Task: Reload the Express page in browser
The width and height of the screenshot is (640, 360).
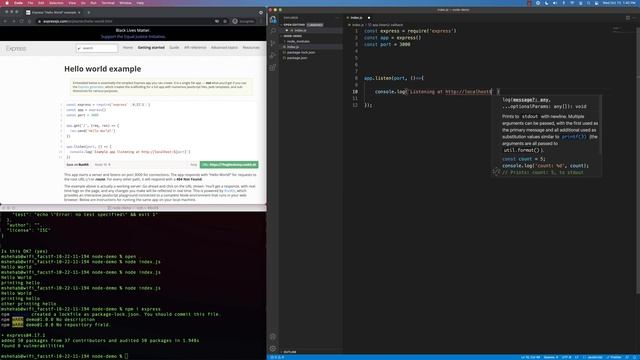Action: click(22, 21)
